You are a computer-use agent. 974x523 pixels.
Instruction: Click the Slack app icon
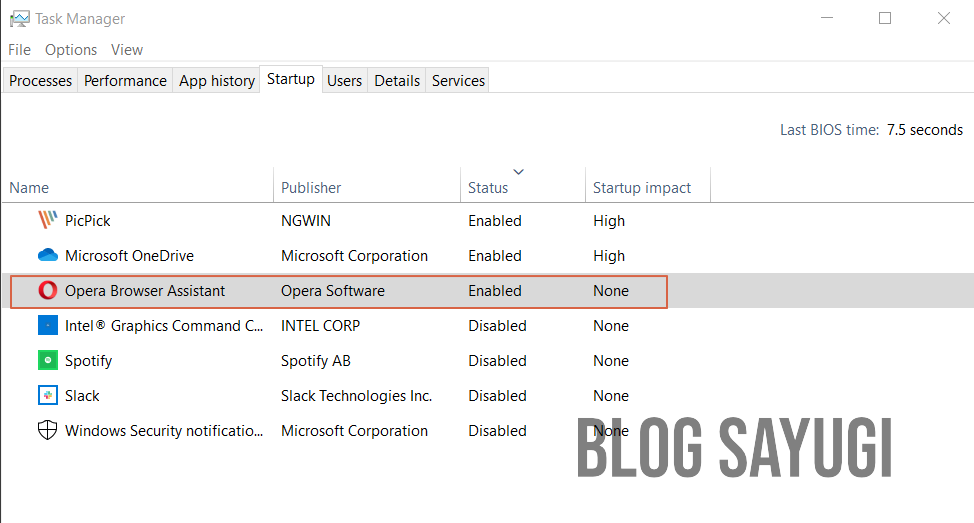pos(47,396)
